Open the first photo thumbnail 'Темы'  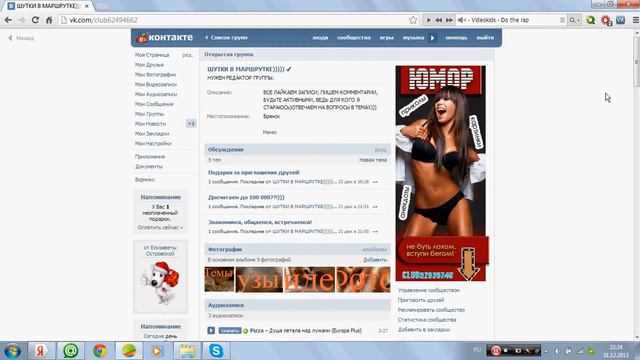[219, 279]
